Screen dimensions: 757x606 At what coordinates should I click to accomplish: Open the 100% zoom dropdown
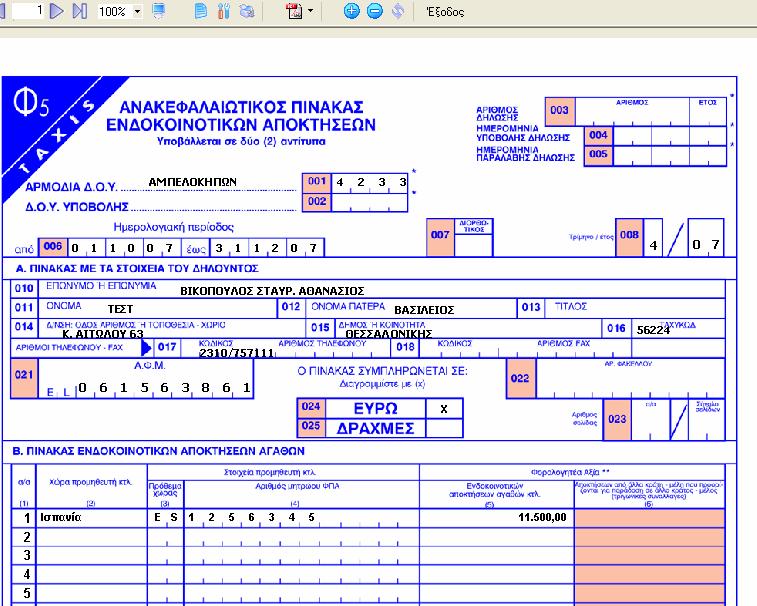pos(138,12)
